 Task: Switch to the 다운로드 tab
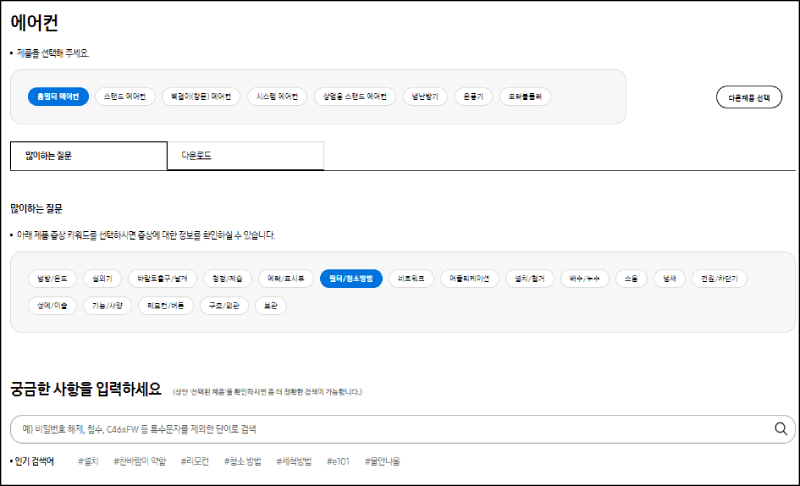tap(245, 156)
